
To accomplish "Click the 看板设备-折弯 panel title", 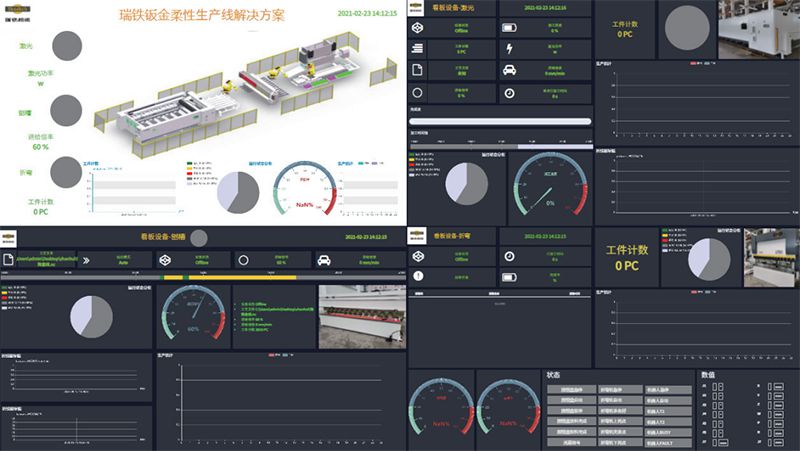I will [455, 235].
